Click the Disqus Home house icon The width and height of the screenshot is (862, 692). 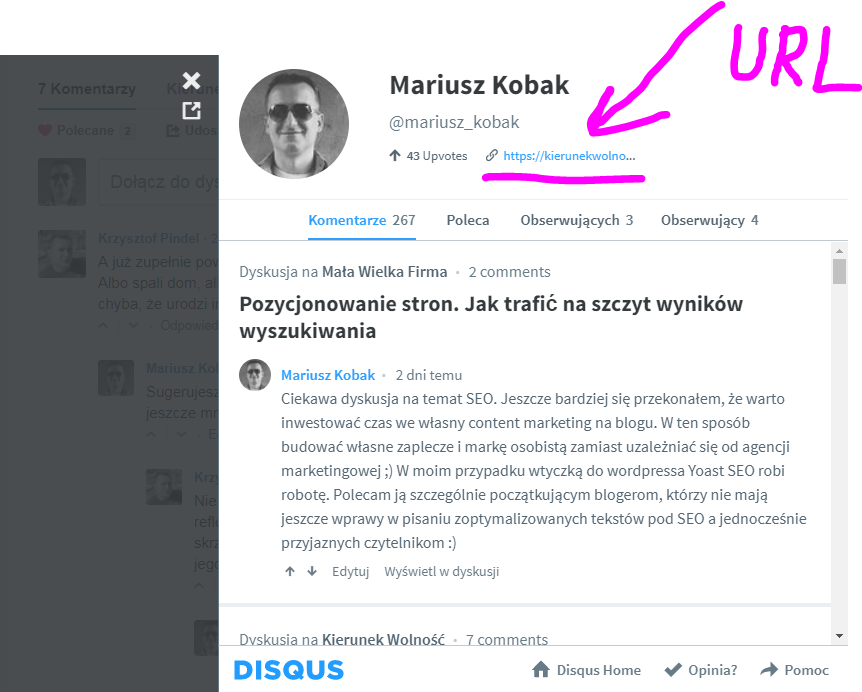[x=541, y=670]
